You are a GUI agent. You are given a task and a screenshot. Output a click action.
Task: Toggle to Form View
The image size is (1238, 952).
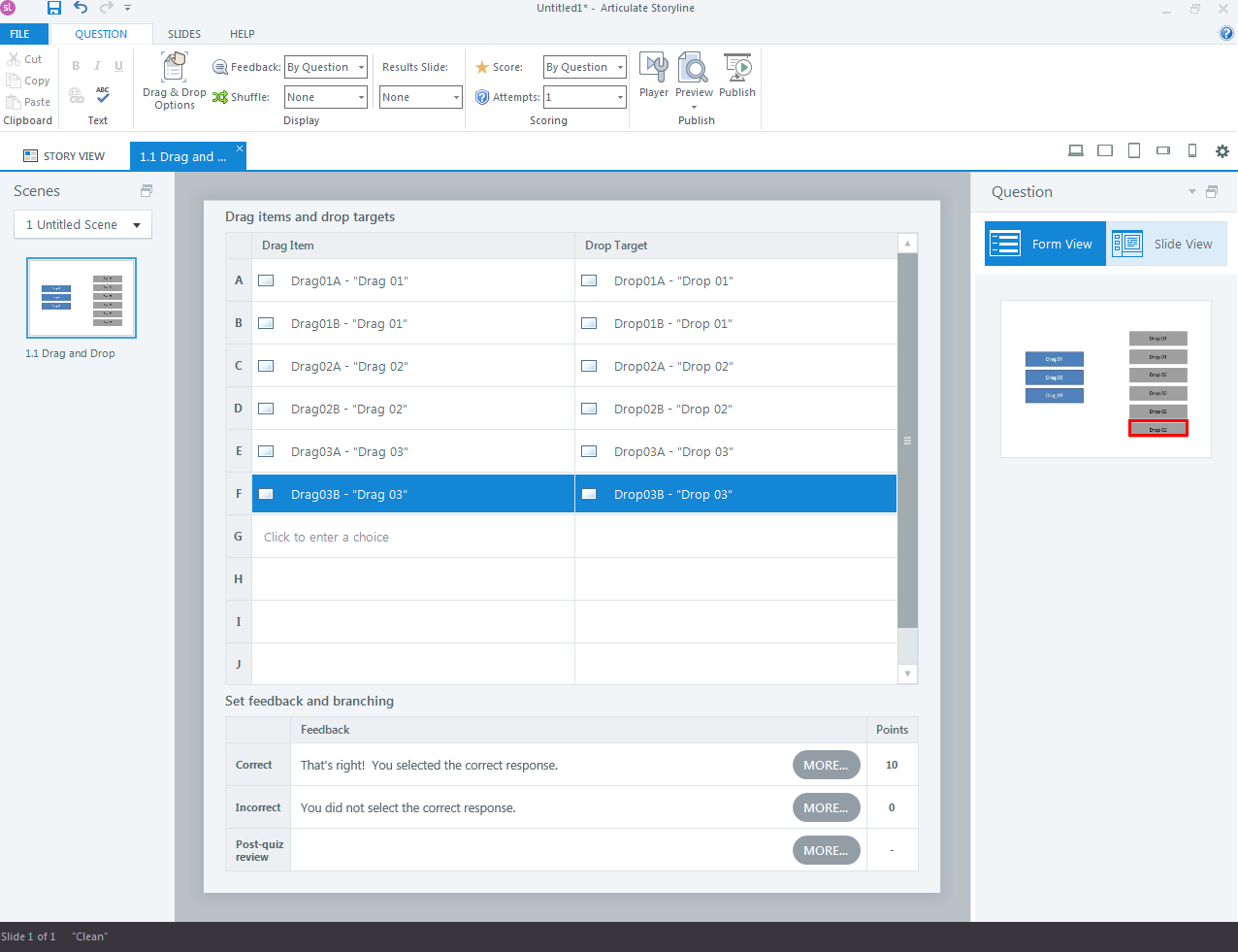(x=1045, y=244)
